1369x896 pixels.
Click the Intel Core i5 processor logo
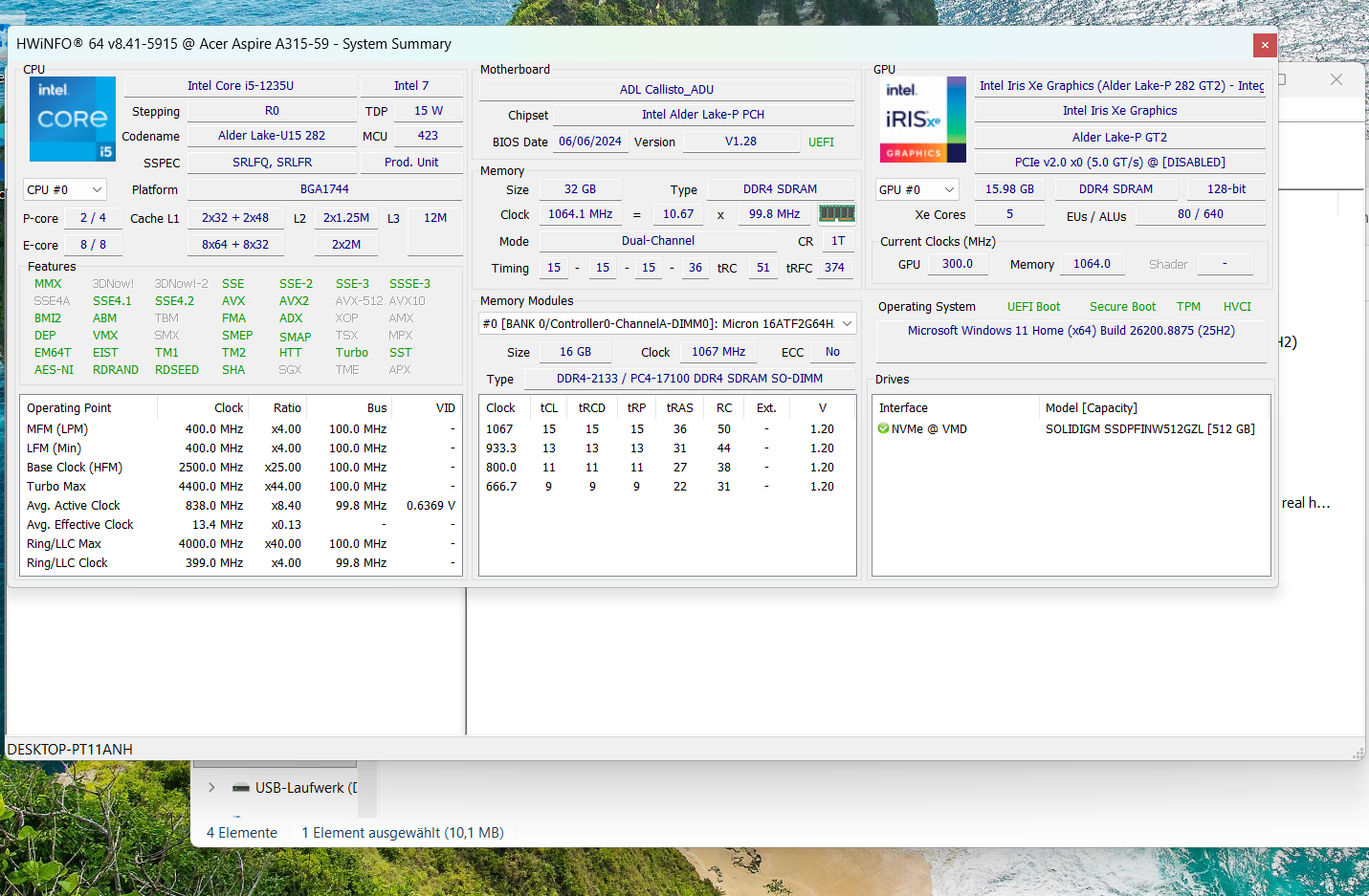pos(73,119)
